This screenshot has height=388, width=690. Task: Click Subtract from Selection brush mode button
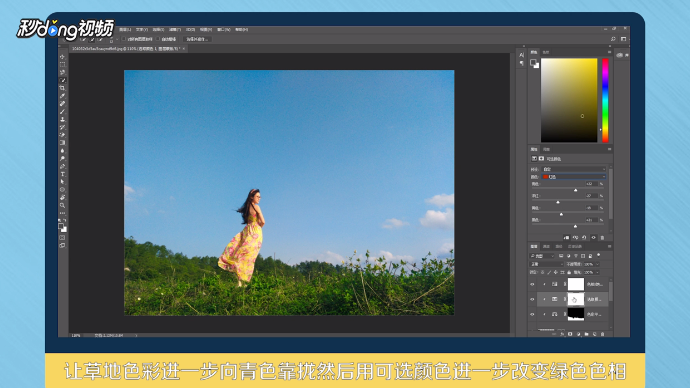[x=100, y=39]
